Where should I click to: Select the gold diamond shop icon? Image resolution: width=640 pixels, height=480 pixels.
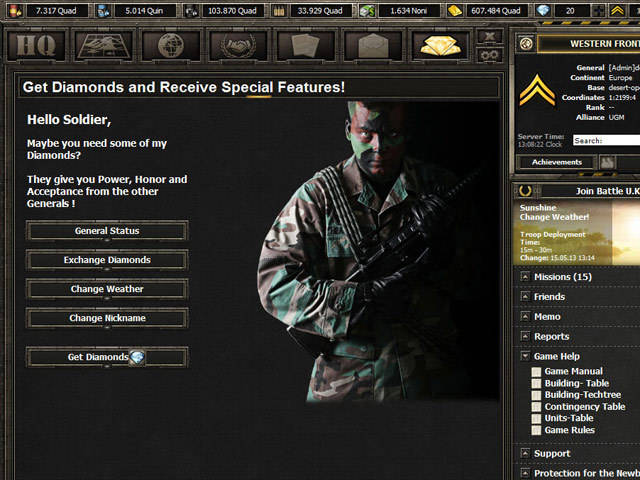tap(439, 45)
